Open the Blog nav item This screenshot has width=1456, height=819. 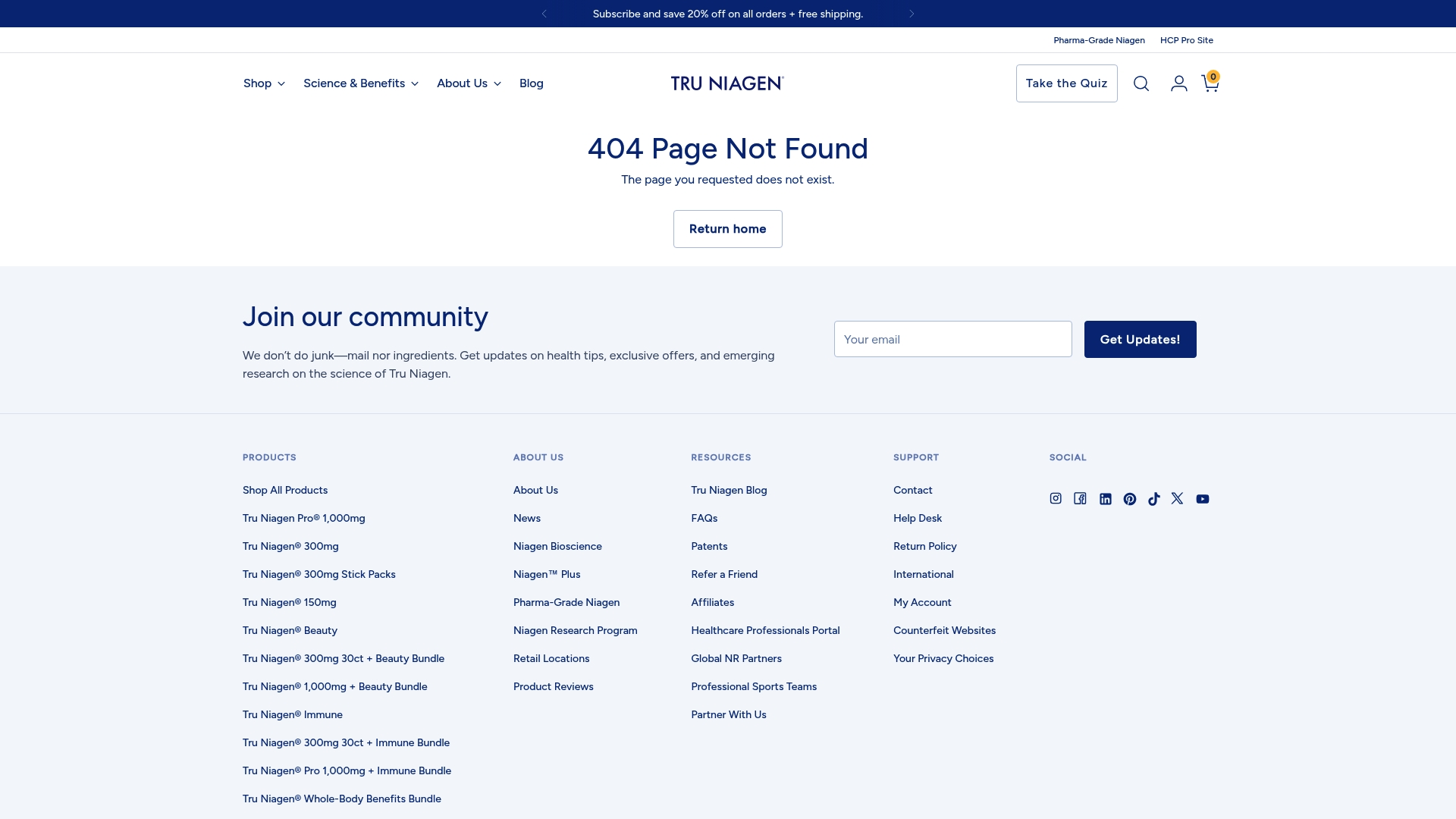(x=532, y=83)
